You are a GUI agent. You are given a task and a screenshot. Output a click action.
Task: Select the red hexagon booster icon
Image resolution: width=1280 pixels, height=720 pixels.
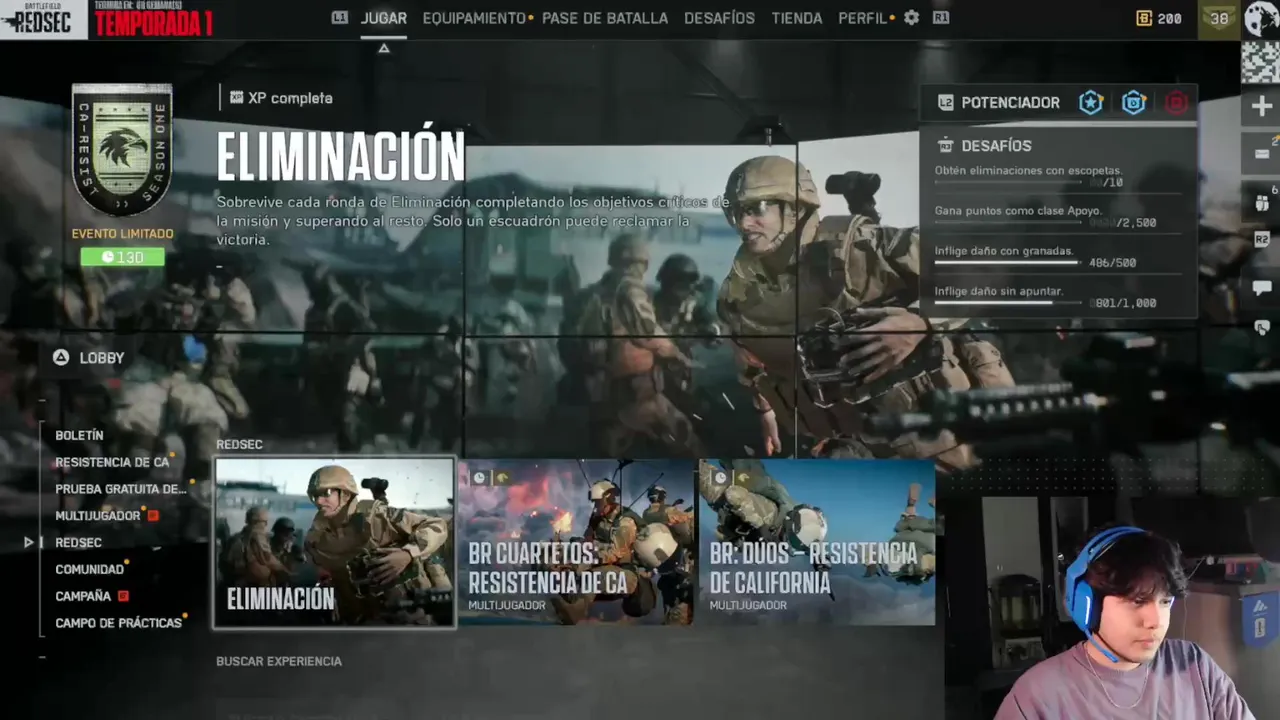[x=1176, y=103]
